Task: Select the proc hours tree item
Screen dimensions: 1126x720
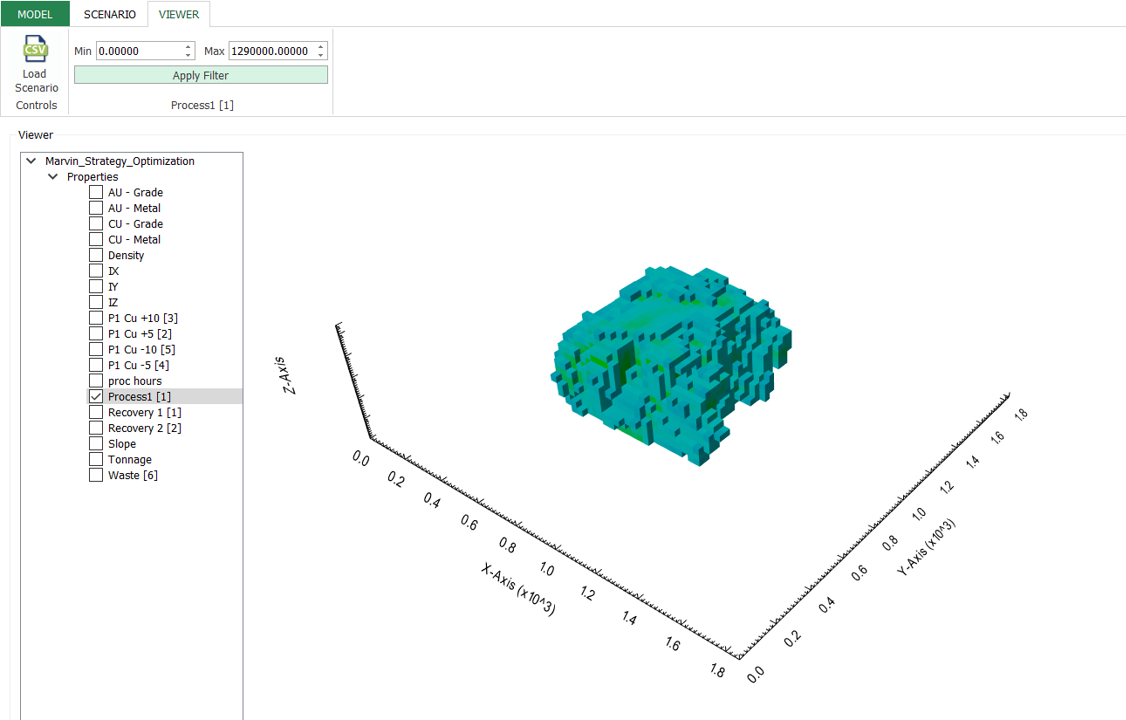Action: point(134,381)
